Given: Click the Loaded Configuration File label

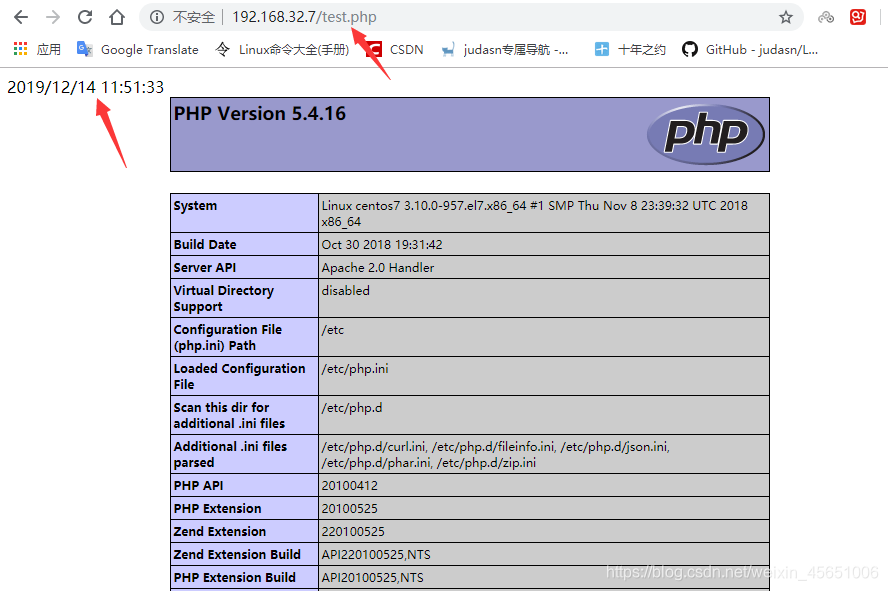Looking at the screenshot, I should tap(239, 376).
